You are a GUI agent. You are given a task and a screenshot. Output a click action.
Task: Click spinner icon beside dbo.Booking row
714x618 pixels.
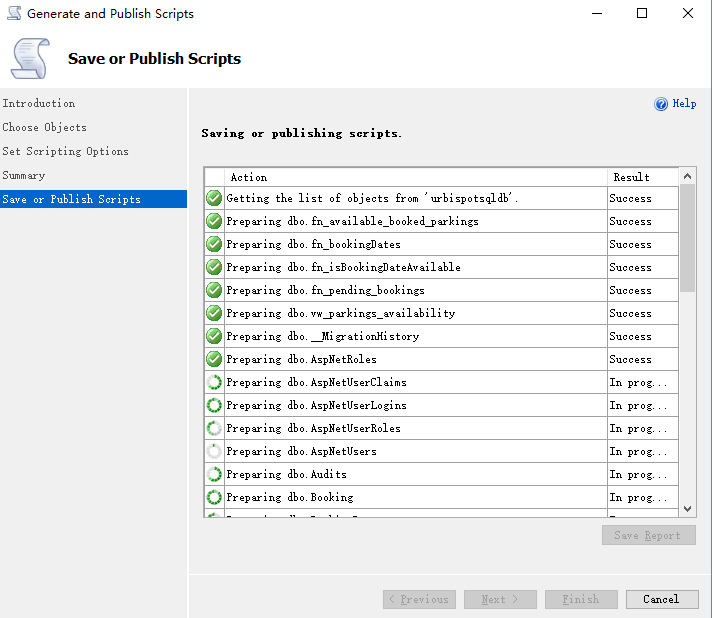[x=214, y=497]
